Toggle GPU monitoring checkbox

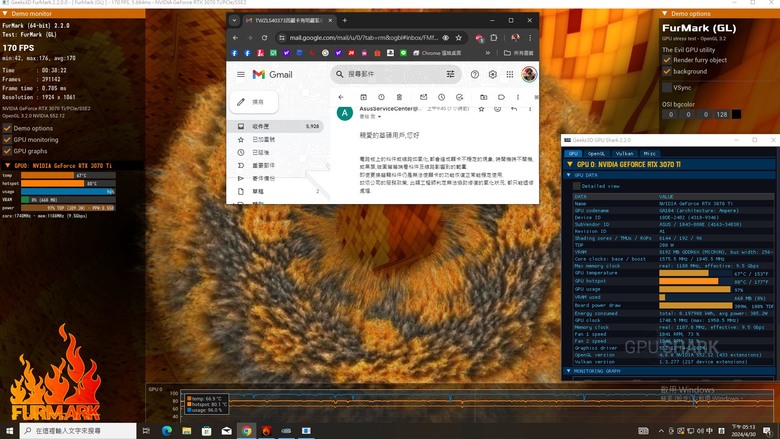pos(7,139)
